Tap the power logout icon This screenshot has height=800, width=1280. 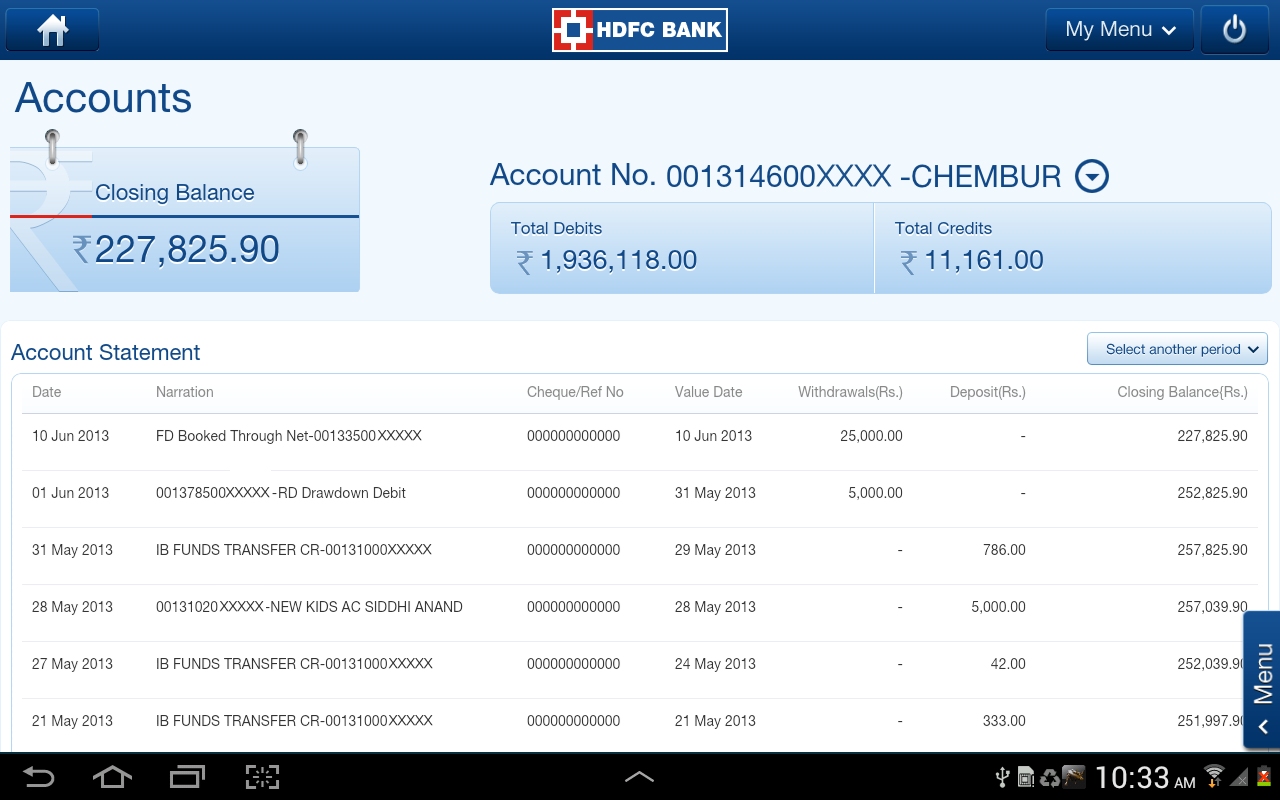[1234, 30]
